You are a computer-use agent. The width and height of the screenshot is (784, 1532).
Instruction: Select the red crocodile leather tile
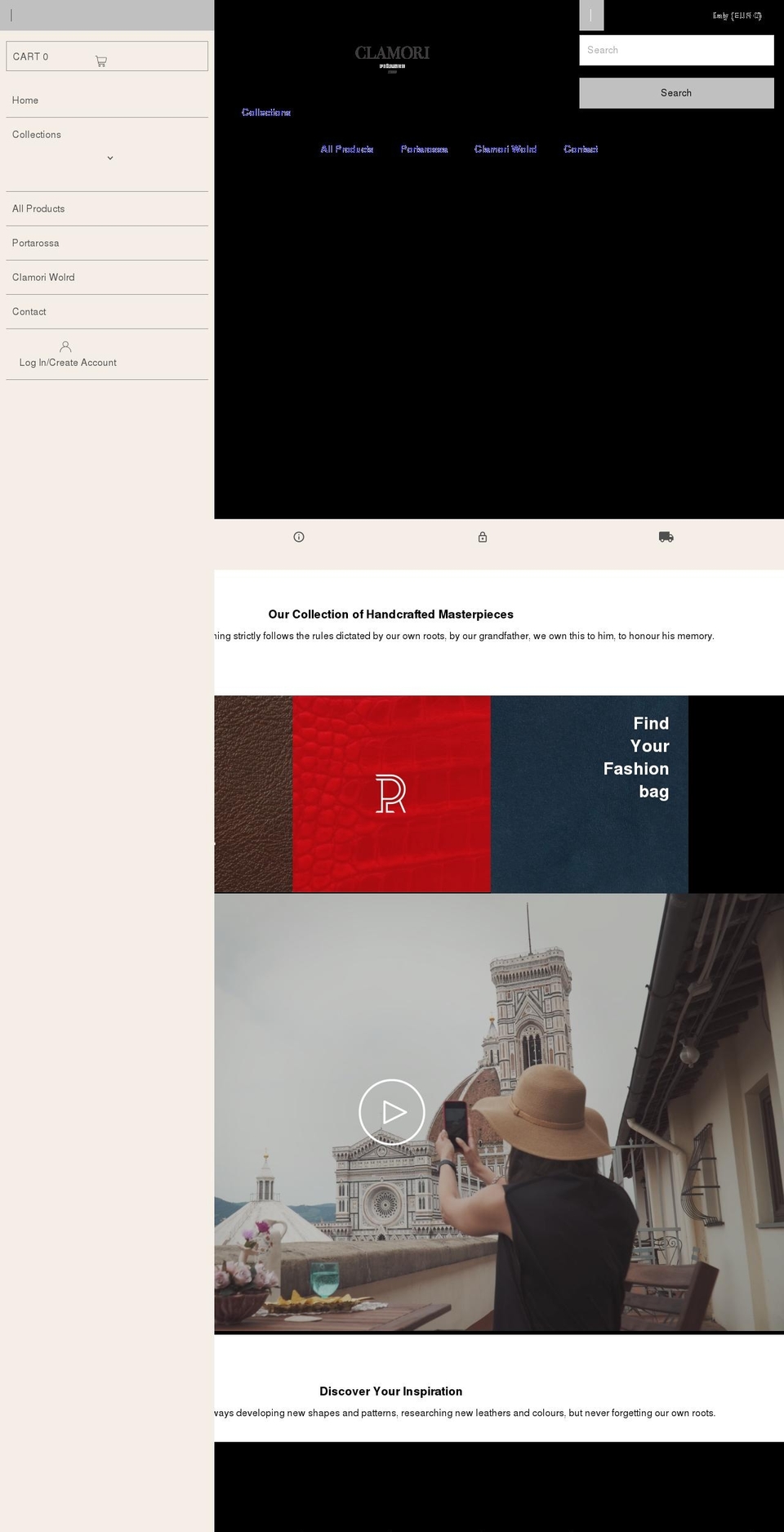[391, 794]
